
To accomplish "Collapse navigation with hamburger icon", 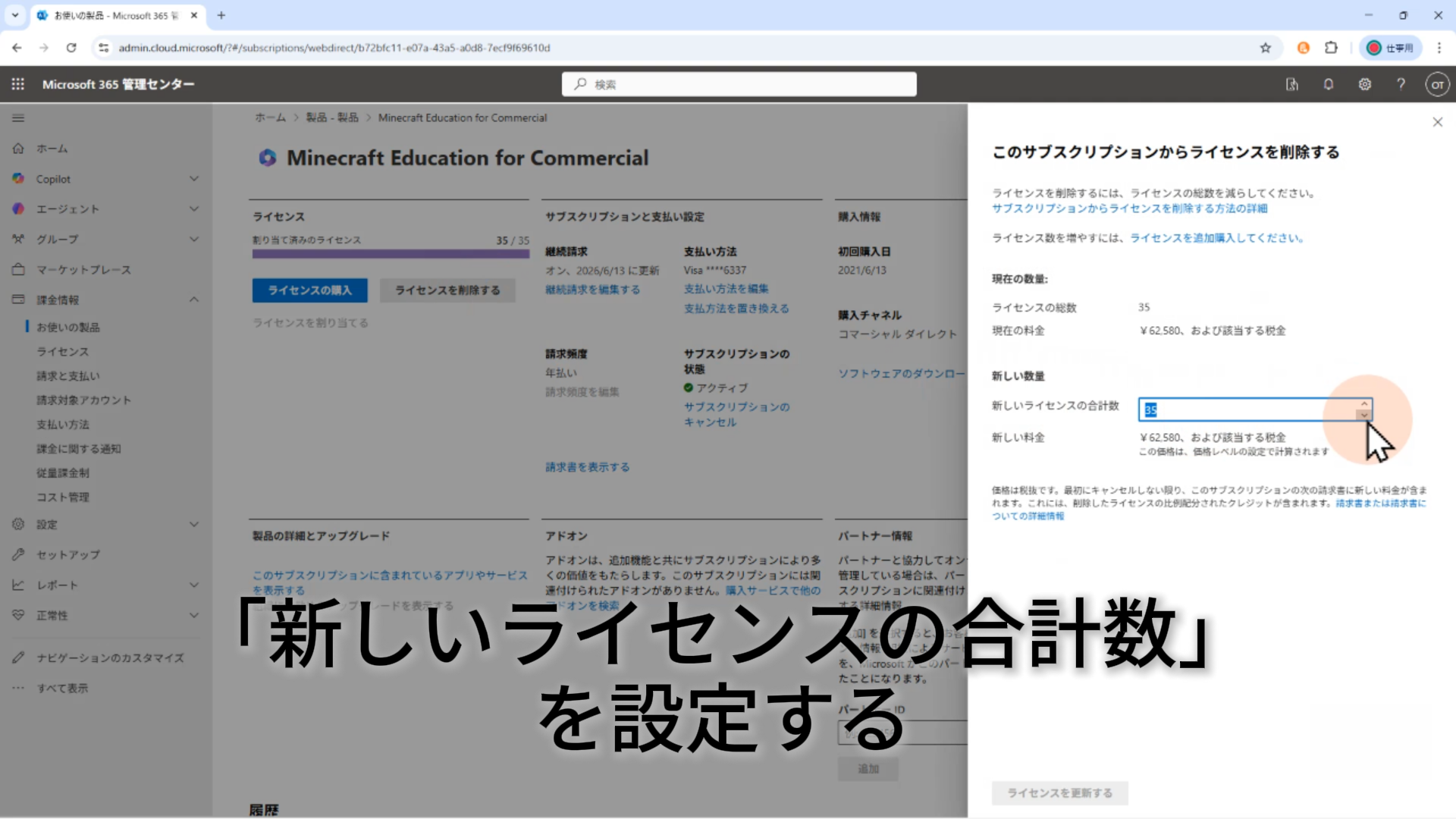I will click(x=18, y=118).
